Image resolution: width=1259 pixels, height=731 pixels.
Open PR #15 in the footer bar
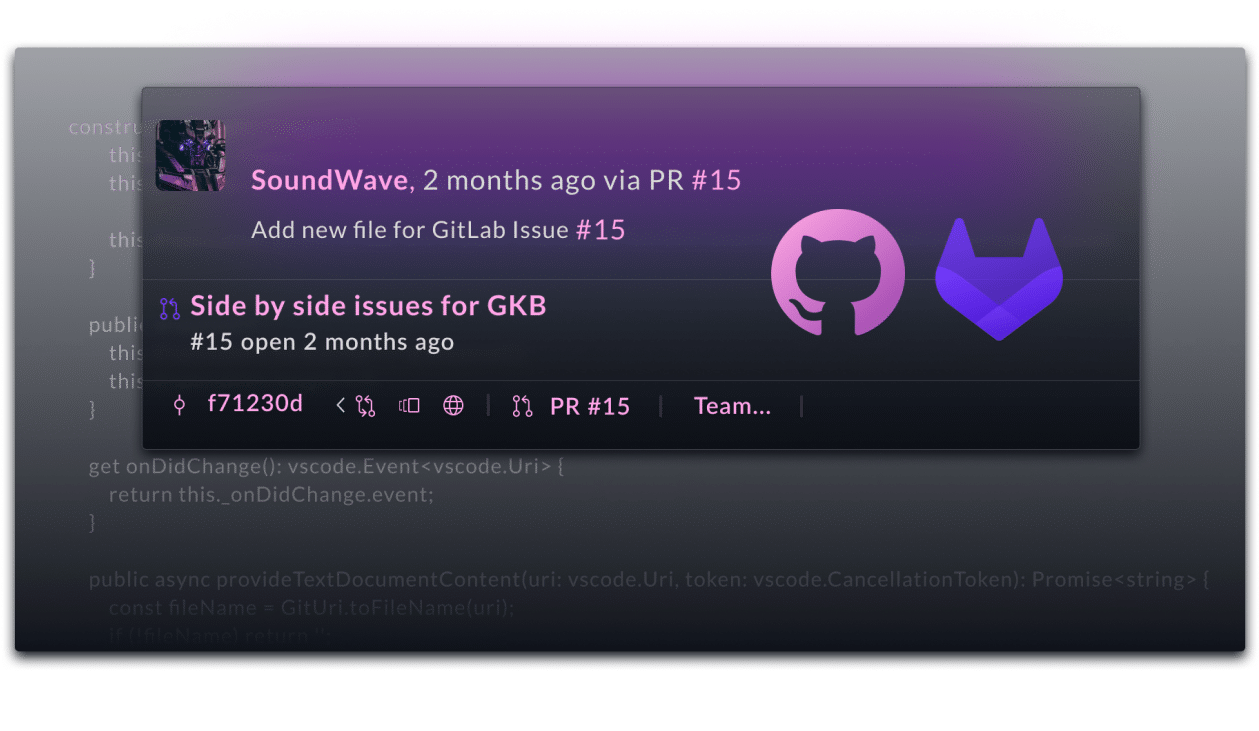coord(590,406)
